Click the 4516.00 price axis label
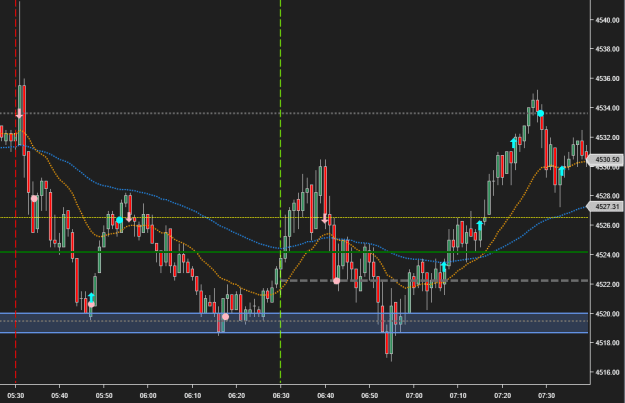The image size is (625, 403). [607, 372]
